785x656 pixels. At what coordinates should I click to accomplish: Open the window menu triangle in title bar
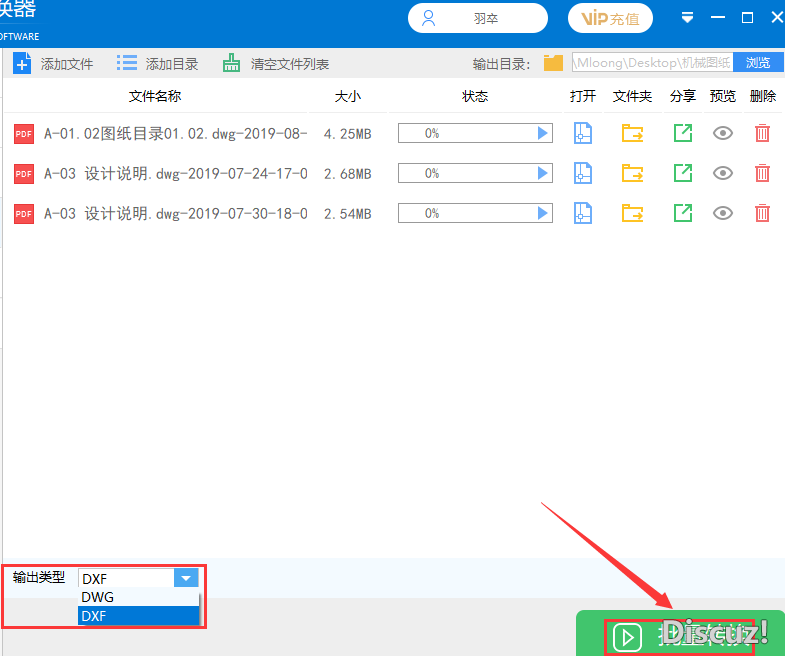[x=687, y=18]
